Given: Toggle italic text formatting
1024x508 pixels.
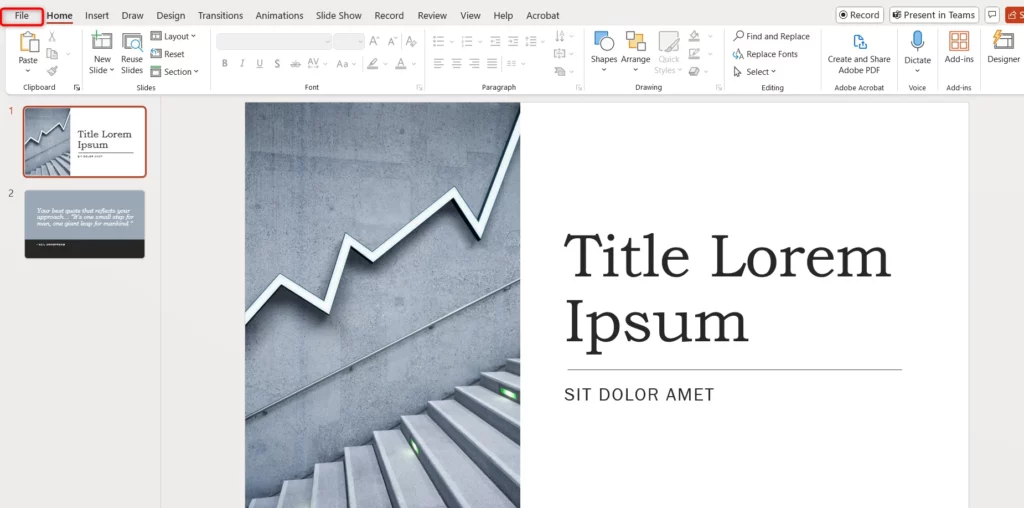Looking at the screenshot, I should coord(243,63).
